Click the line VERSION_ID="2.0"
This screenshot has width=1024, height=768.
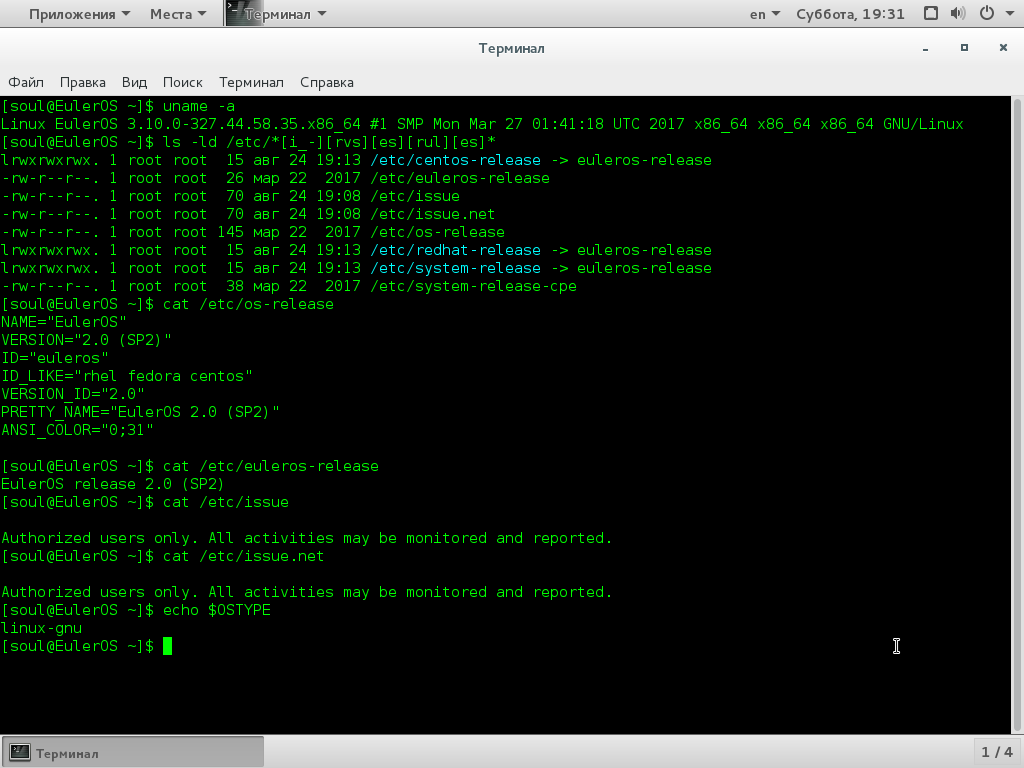pyautogui.click(x=72, y=394)
